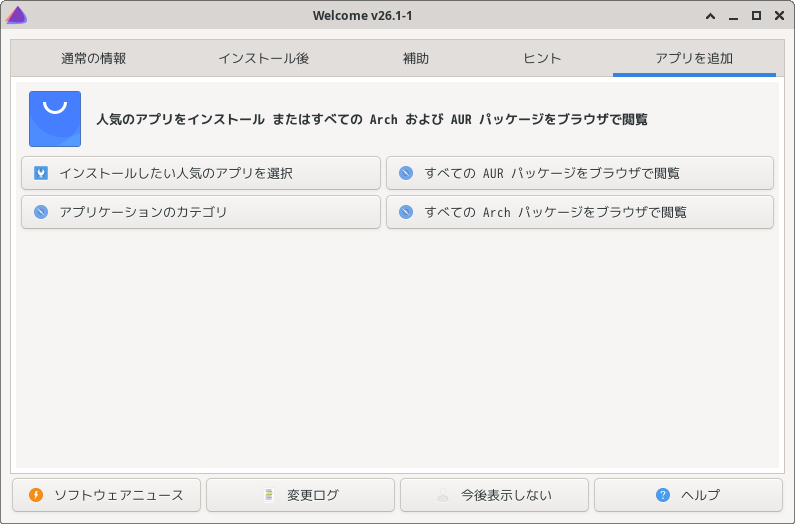Select the アプリを追加 tab
The height and width of the screenshot is (524, 795).
[694, 58]
